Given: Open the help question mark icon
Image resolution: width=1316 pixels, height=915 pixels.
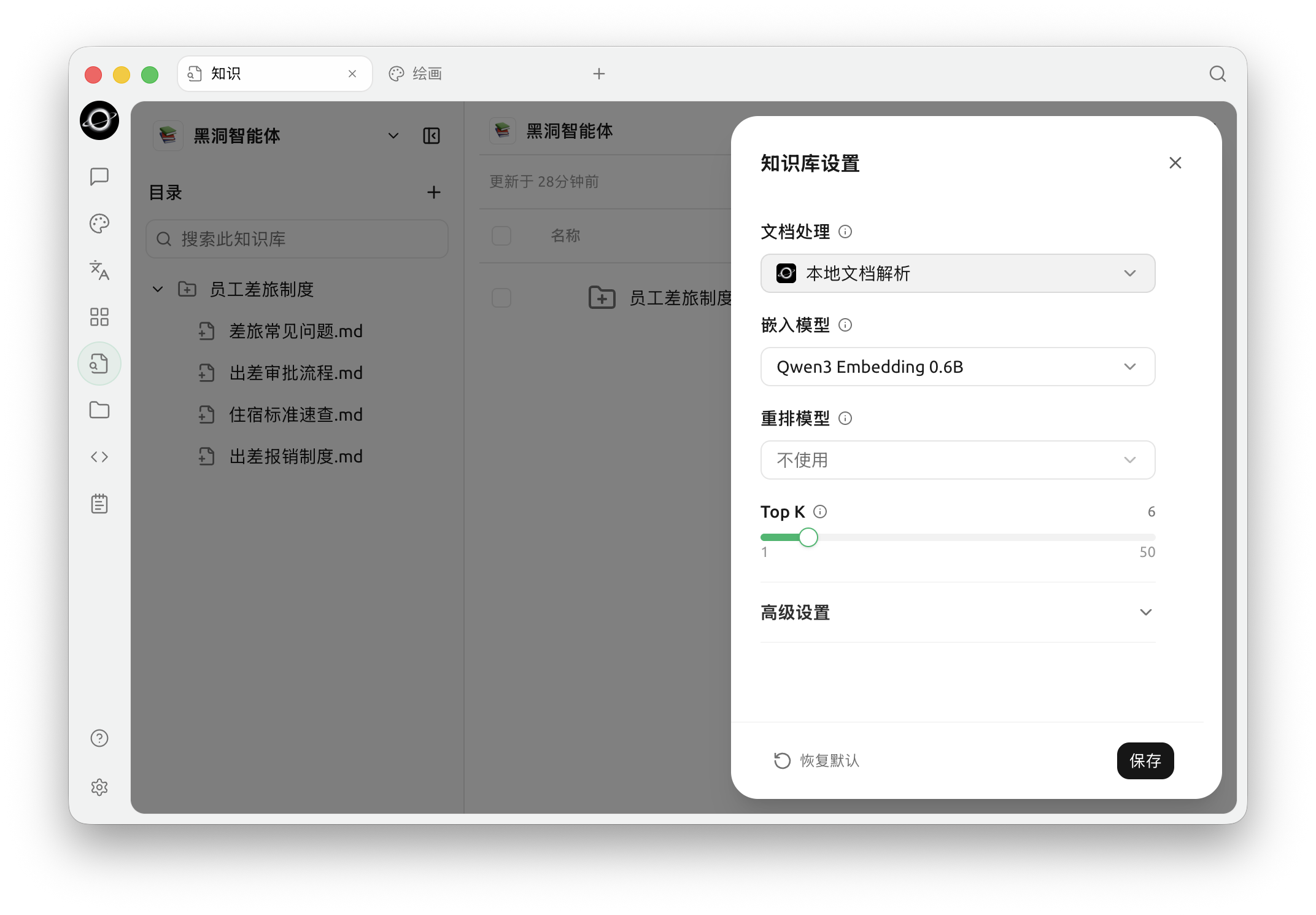Looking at the screenshot, I should [99, 738].
